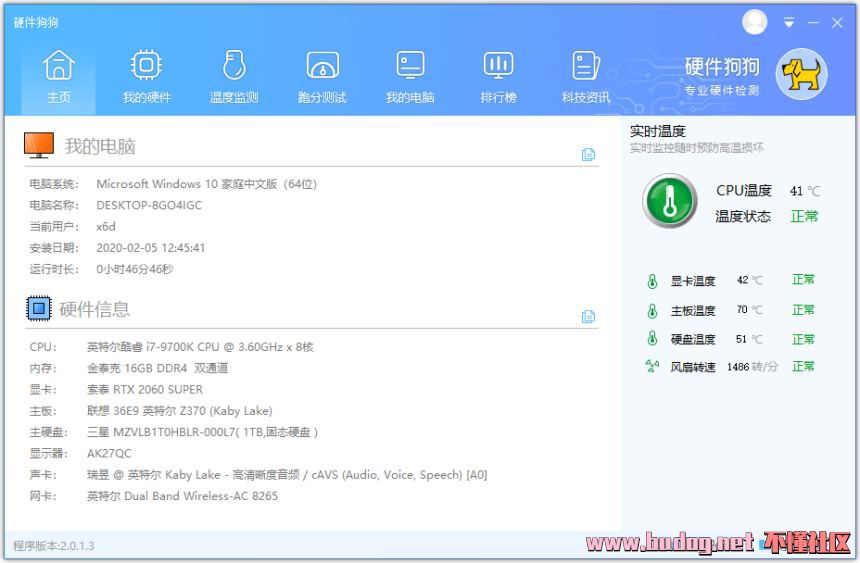Select CPU entry i7-9700K
This screenshot has height=563, width=860.
point(200,347)
